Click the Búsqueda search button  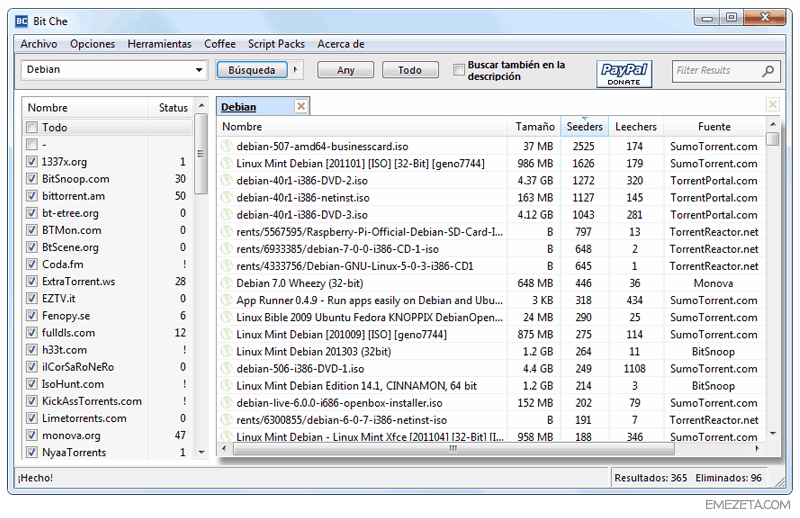252,70
